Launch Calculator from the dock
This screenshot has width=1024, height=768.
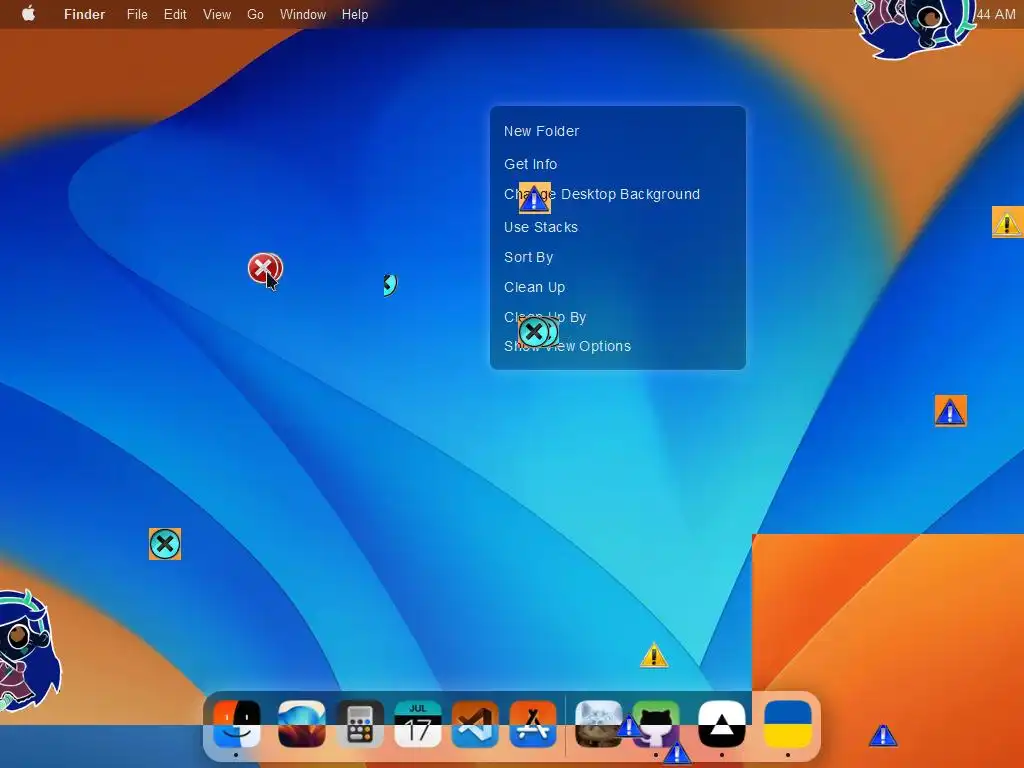point(360,724)
